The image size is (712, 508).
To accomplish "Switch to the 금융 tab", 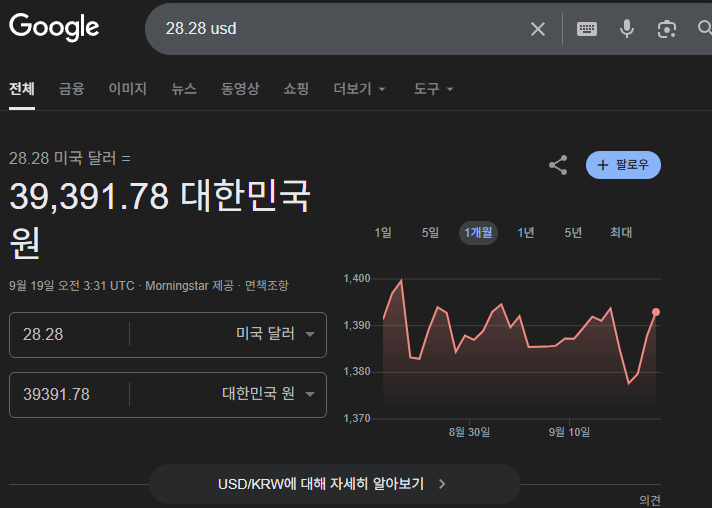I will pyautogui.click(x=71, y=89).
